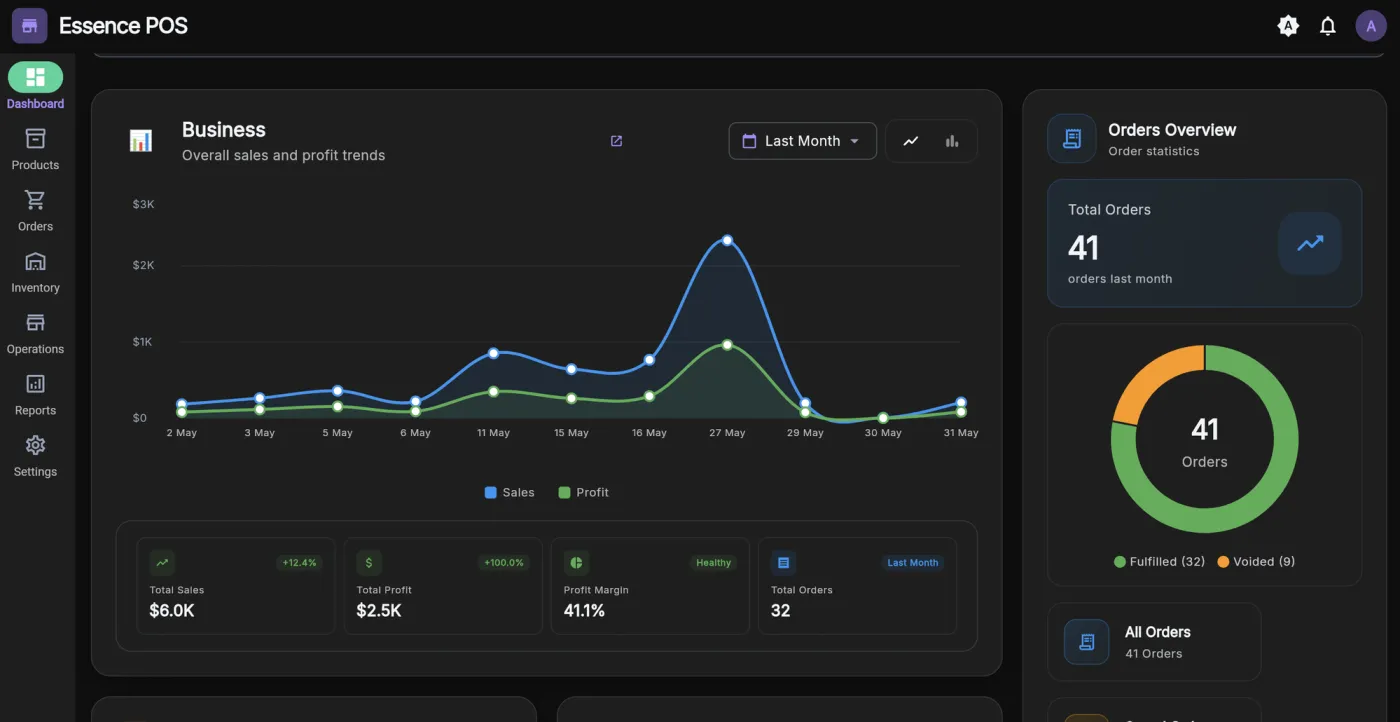Toggle the Sales legend series

point(509,492)
